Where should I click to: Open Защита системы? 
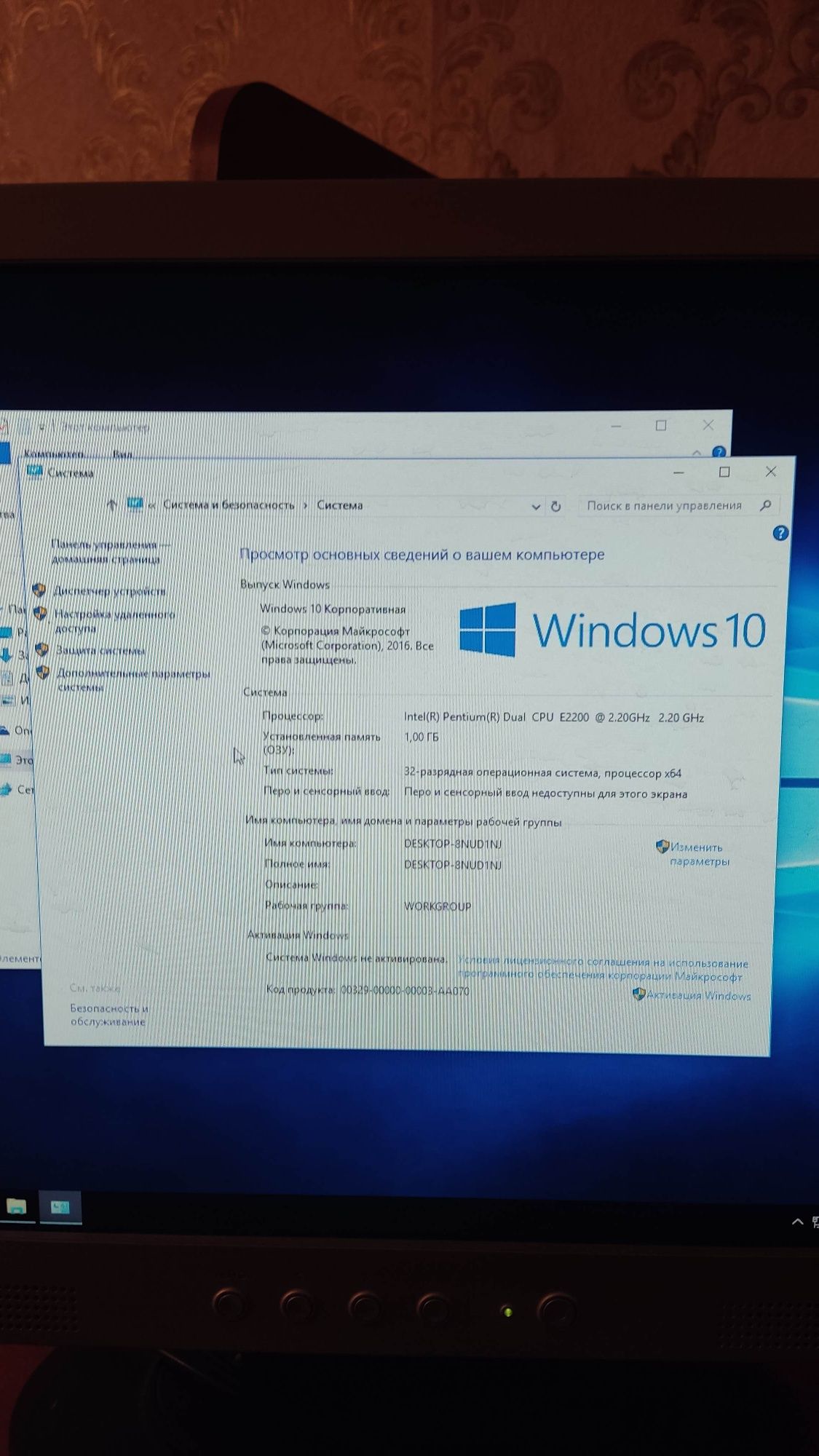100,650
